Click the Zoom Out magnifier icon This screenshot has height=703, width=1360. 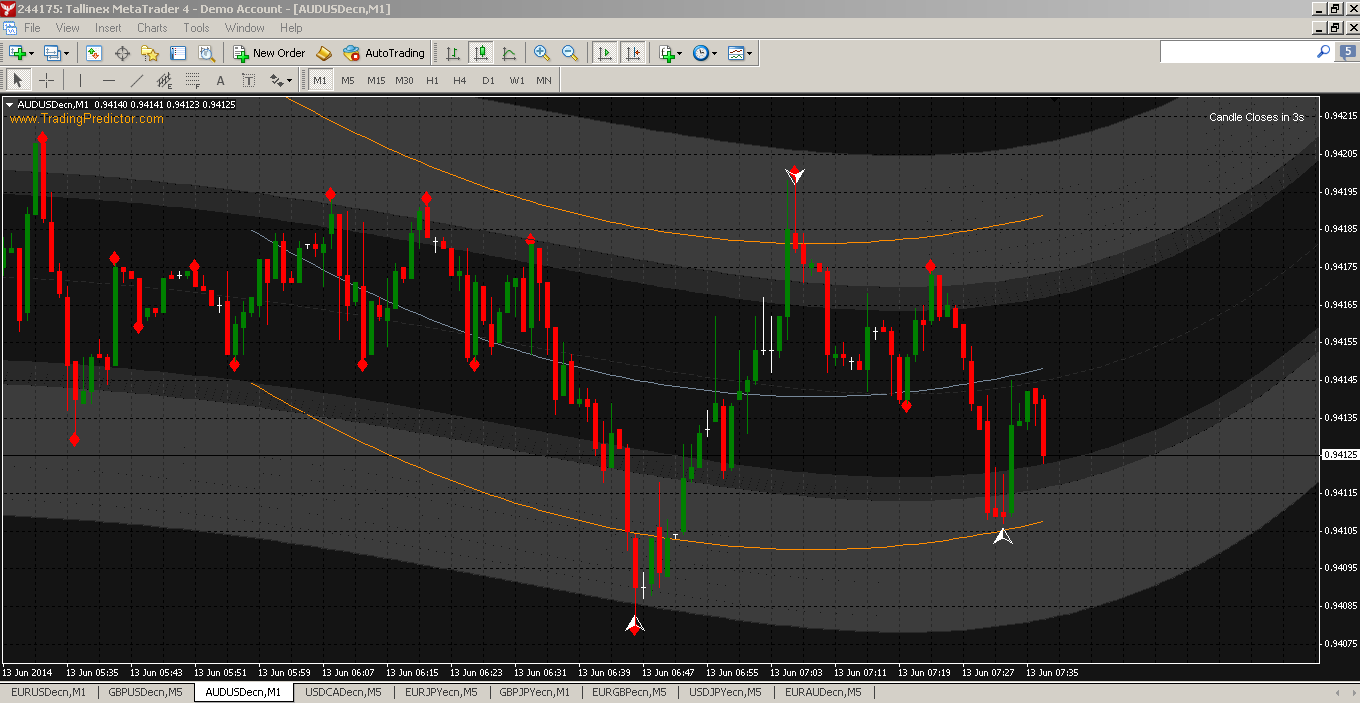pyautogui.click(x=570, y=53)
